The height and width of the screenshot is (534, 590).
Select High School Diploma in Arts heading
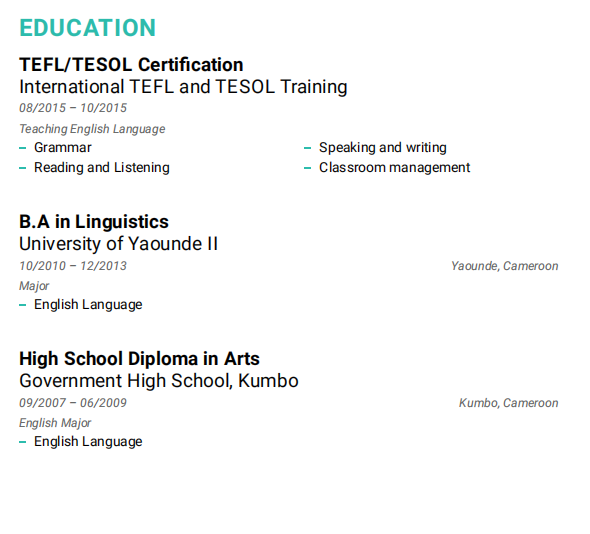tap(139, 359)
